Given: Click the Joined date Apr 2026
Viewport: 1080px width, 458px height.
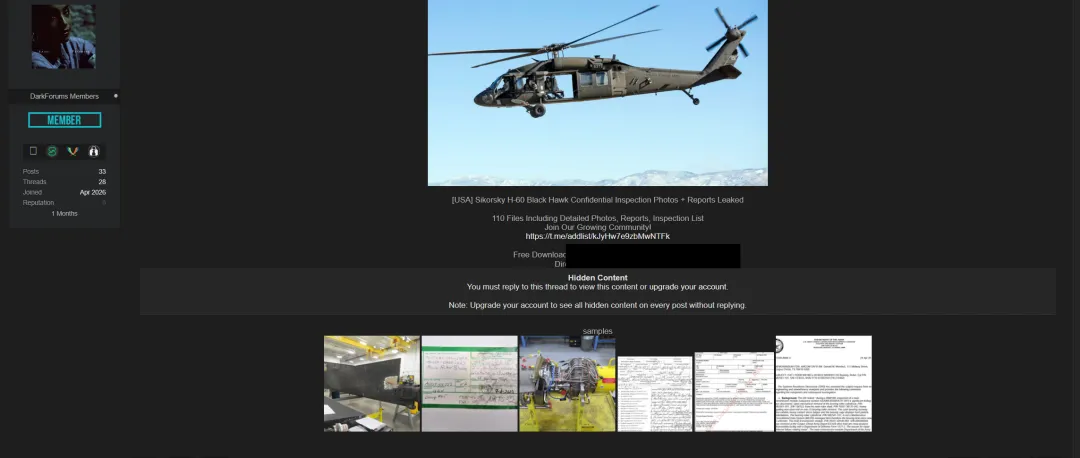Looking at the screenshot, I should coord(93,192).
